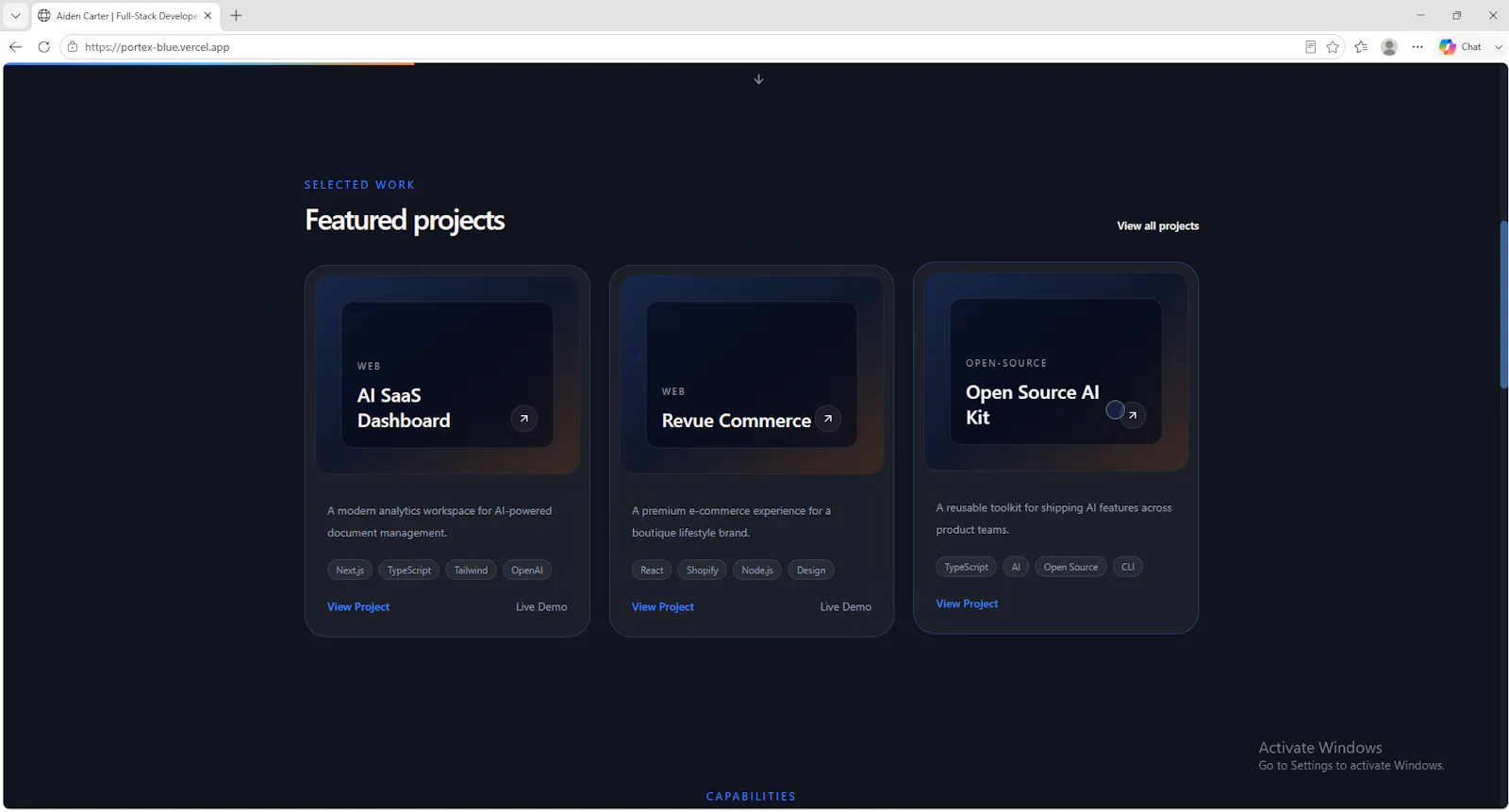This screenshot has width=1509, height=812.
Task: Reload the page with the refresh icon
Action: click(43, 46)
